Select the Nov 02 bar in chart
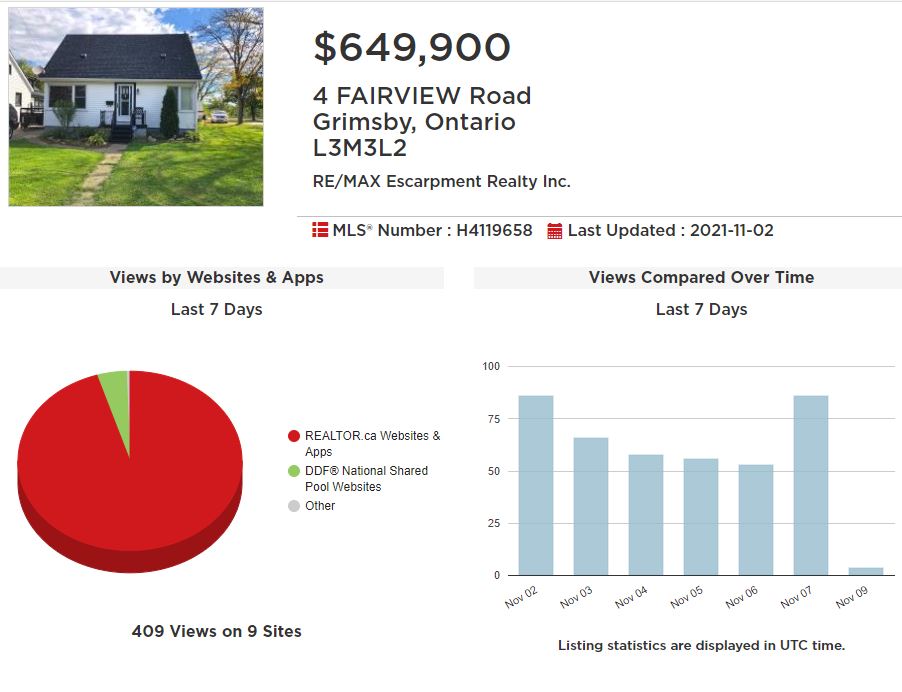 tap(536, 485)
